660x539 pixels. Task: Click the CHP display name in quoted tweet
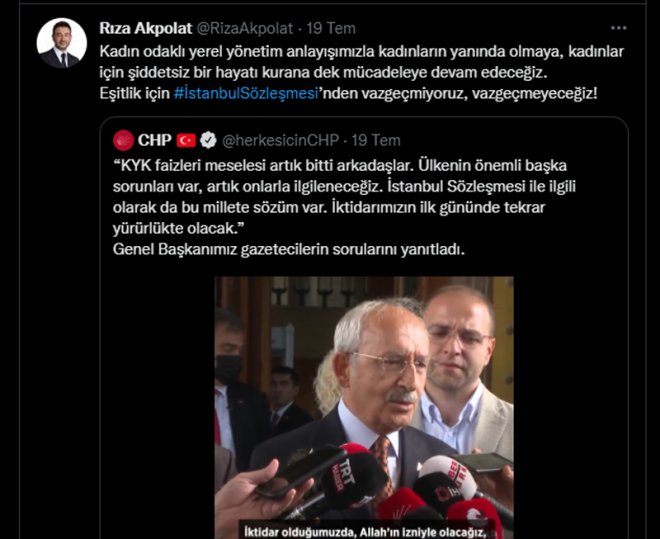pos(154,140)
